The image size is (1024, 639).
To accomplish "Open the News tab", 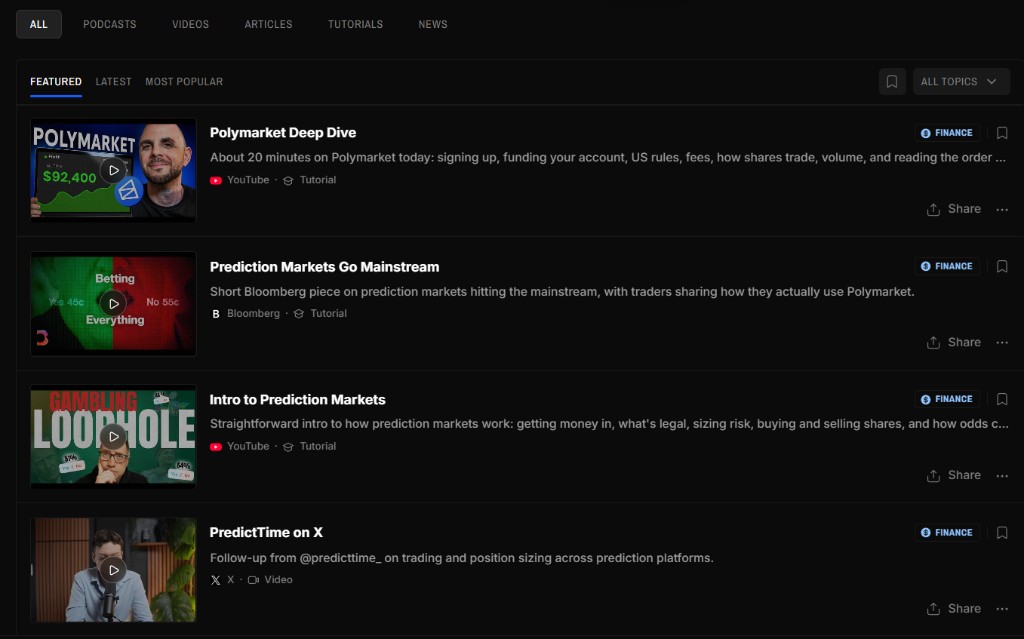I will 433,24.
